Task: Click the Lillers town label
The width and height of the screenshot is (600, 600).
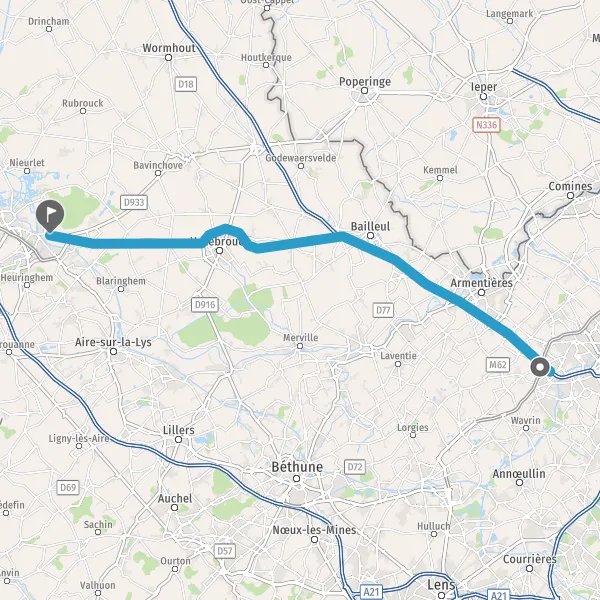Action: tap(179, 430)
